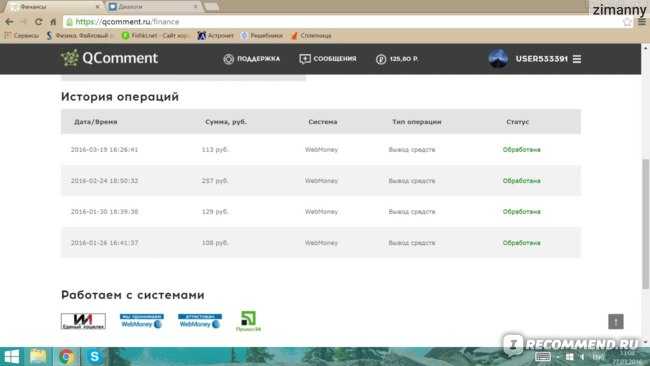The width and height of the screenshot is (650, 366).
Task: Switch to the Диалоги browser tab
Action: (x=153, y=7)
